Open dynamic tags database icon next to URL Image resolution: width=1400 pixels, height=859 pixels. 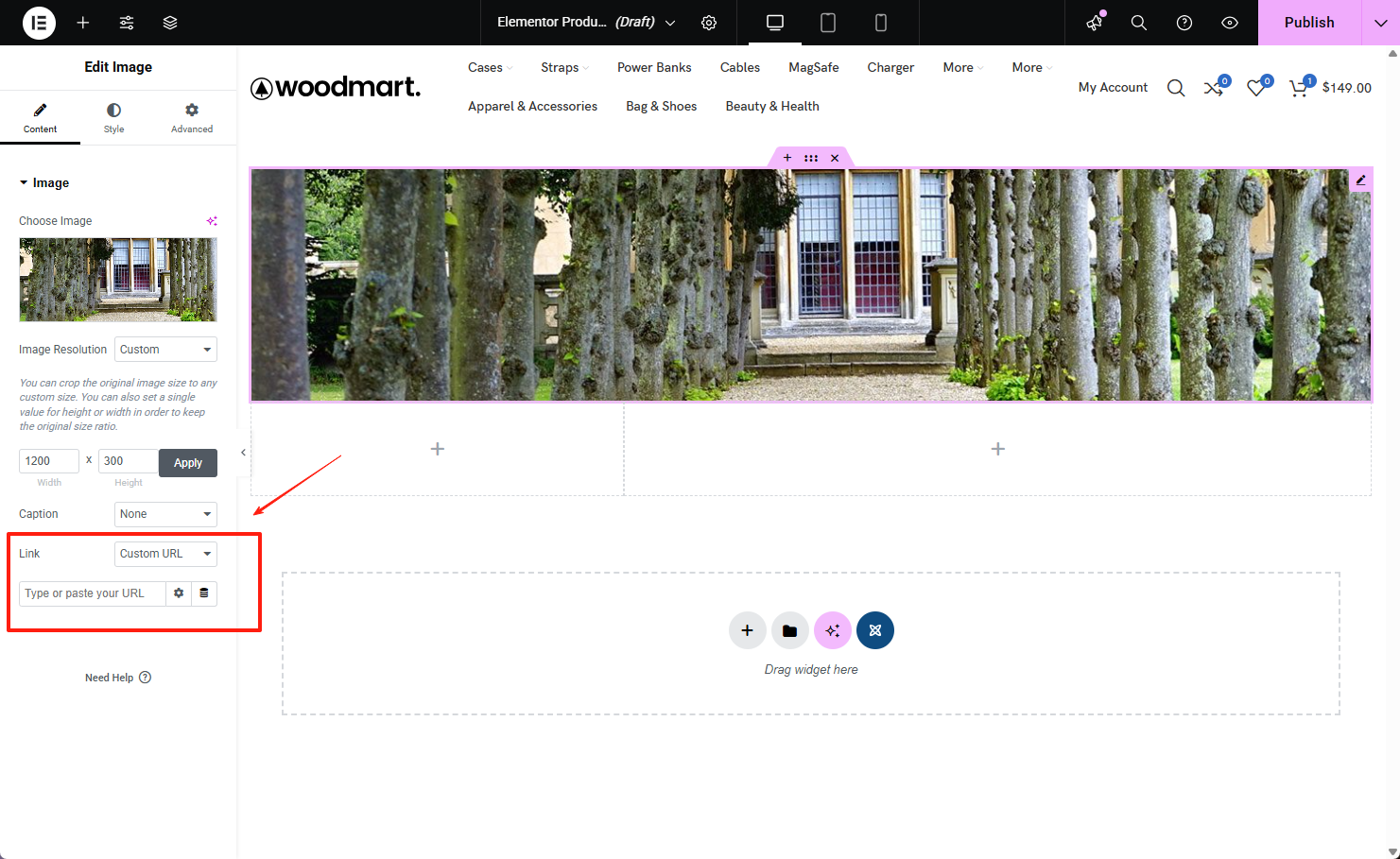204,593
